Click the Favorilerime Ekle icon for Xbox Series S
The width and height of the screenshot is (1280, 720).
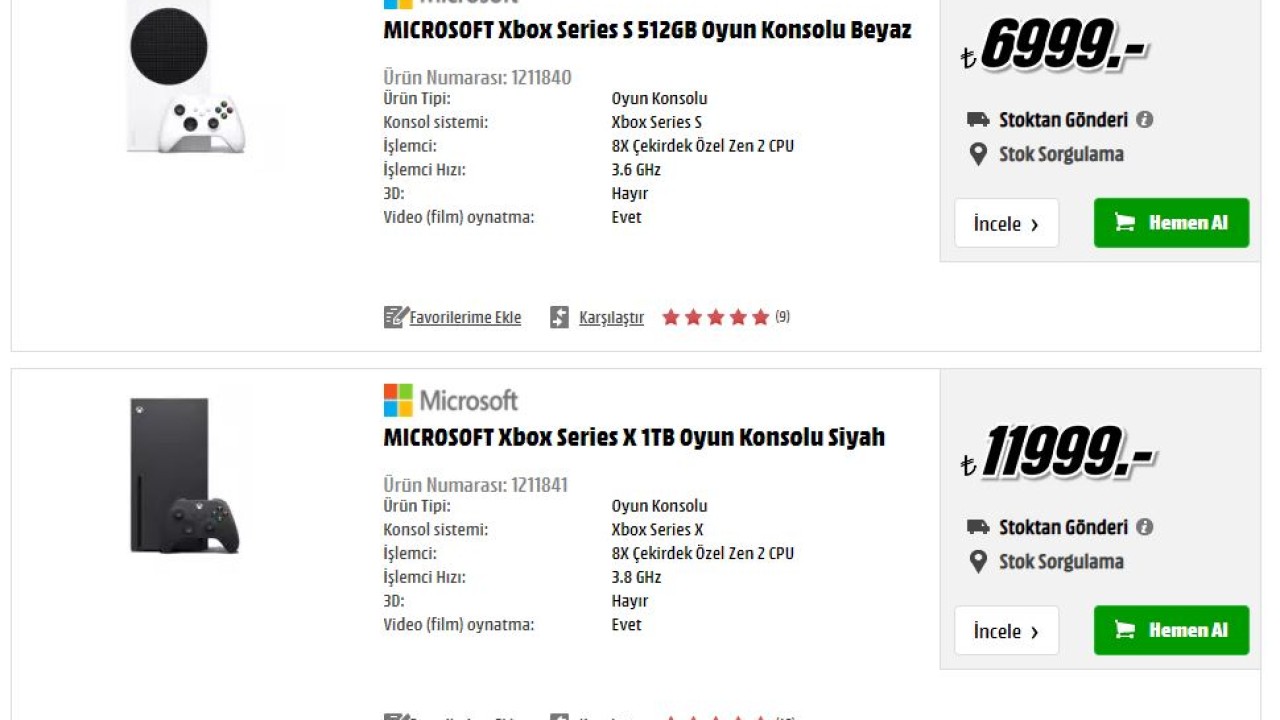(x=396, y=317)
